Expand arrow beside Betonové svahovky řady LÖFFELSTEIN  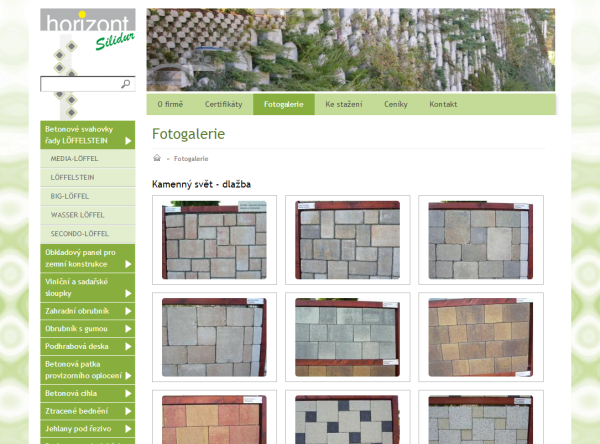(x=128, y=141)
